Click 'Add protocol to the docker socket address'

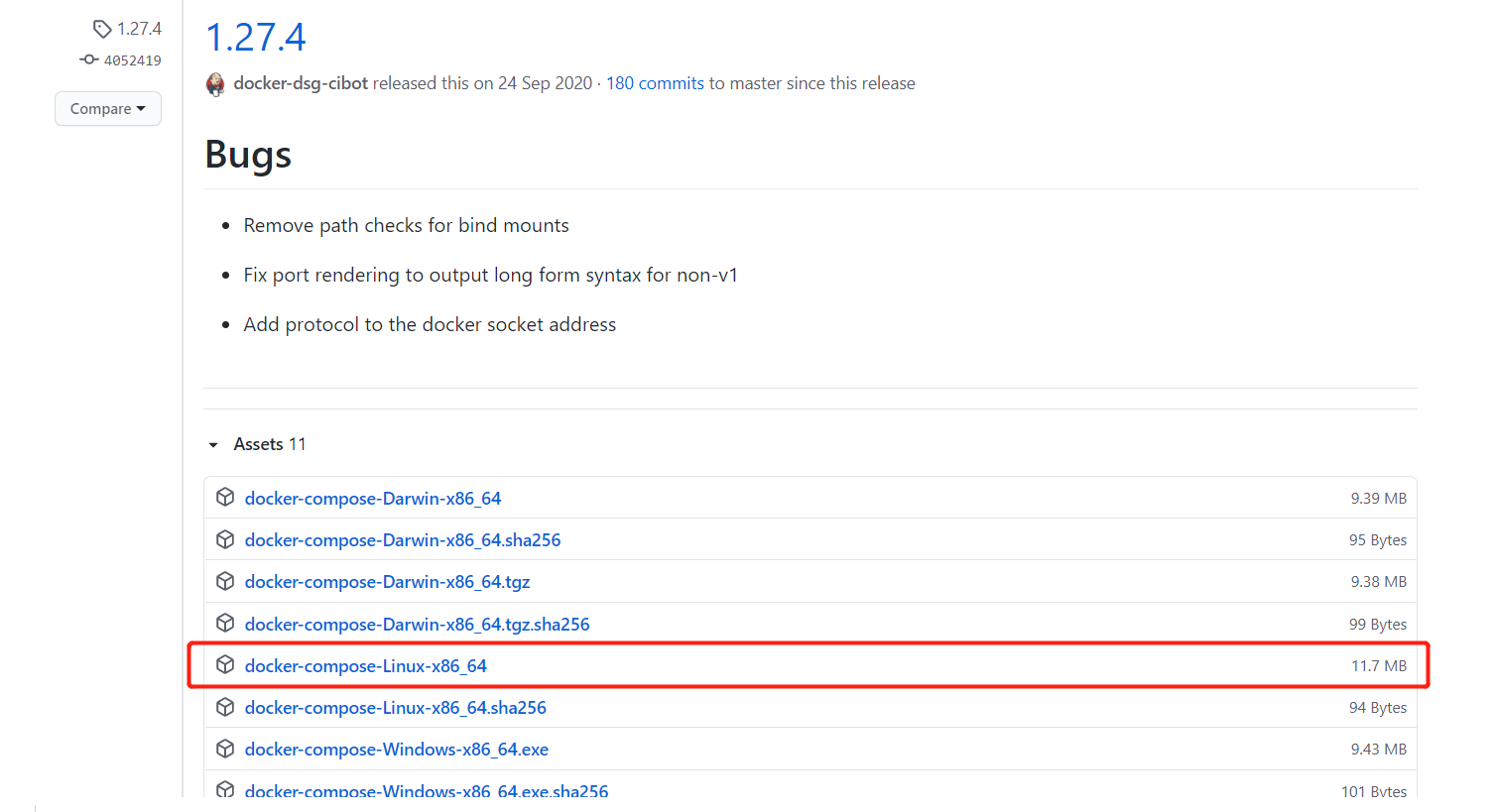(430, 324)
